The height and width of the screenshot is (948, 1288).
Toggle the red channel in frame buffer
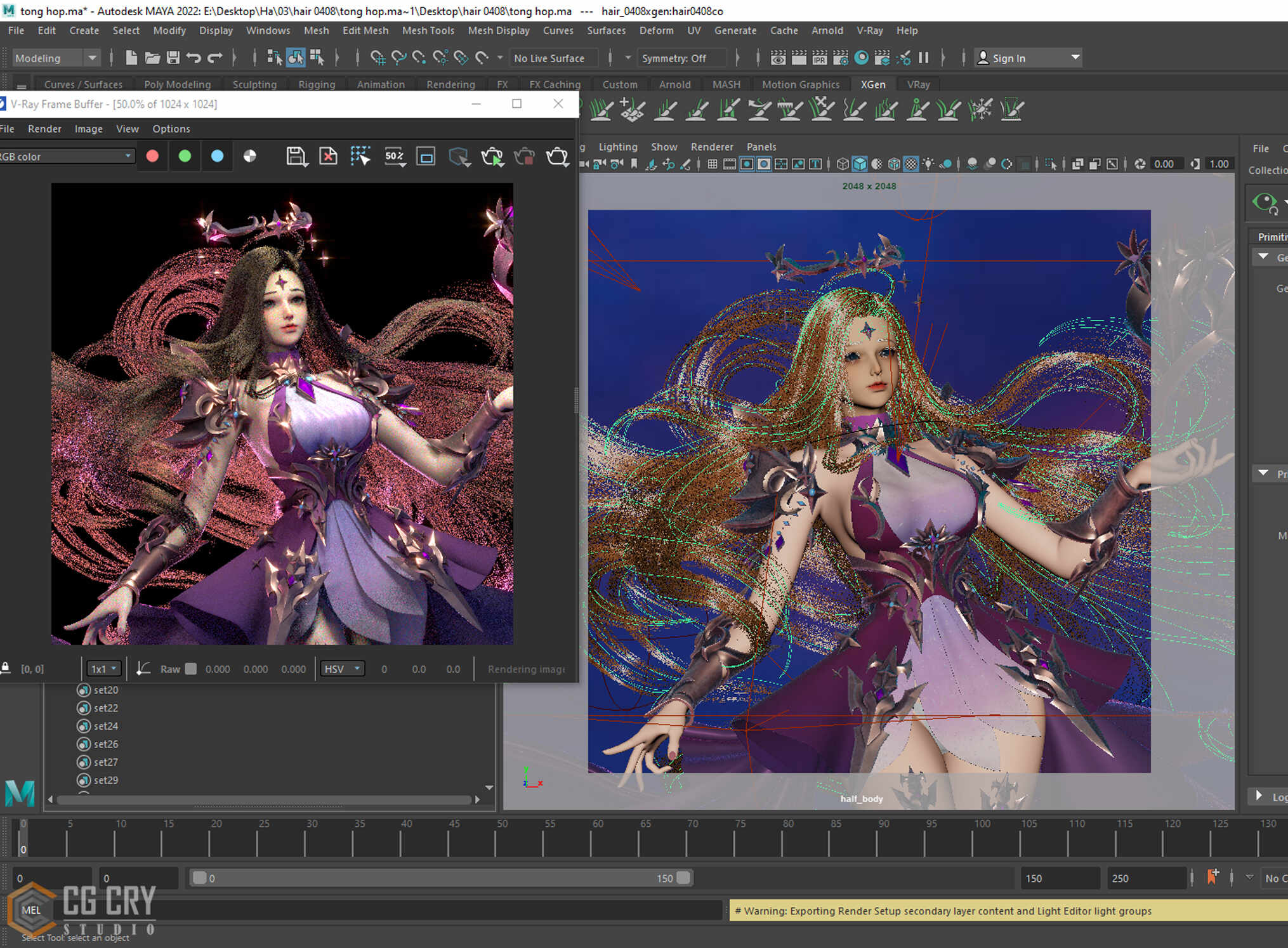[152, 156]
